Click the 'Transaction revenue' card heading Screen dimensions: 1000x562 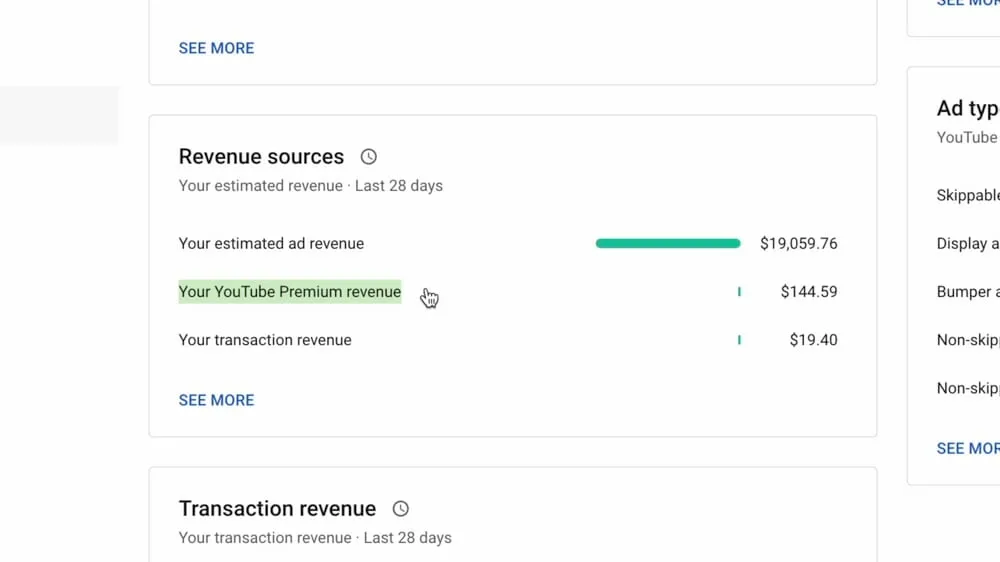click(277, 509)
